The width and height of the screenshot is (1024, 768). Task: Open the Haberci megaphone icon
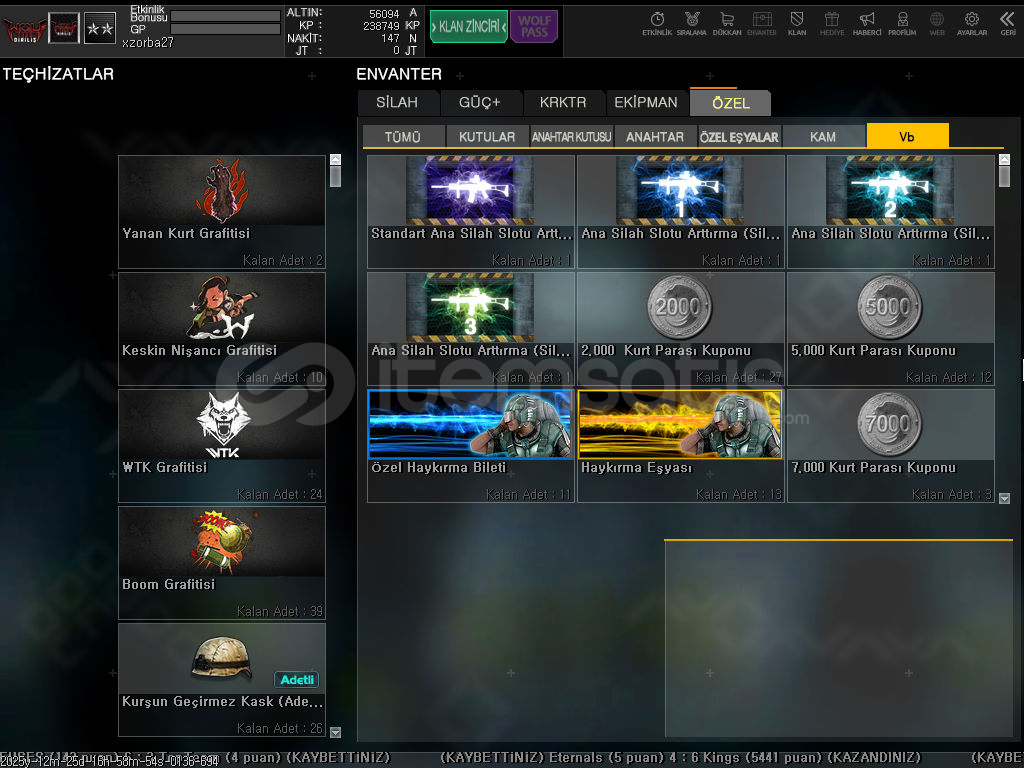867,24
